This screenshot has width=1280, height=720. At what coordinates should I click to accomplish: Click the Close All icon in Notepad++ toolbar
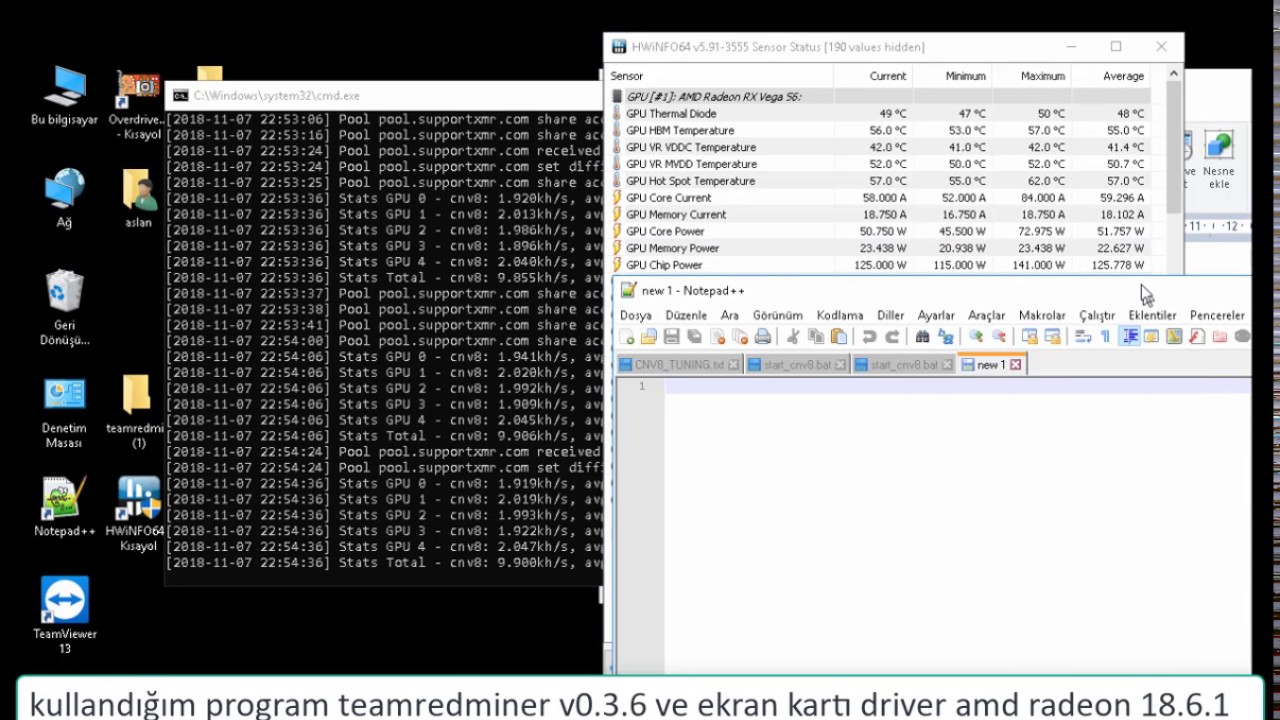[740, 337]
